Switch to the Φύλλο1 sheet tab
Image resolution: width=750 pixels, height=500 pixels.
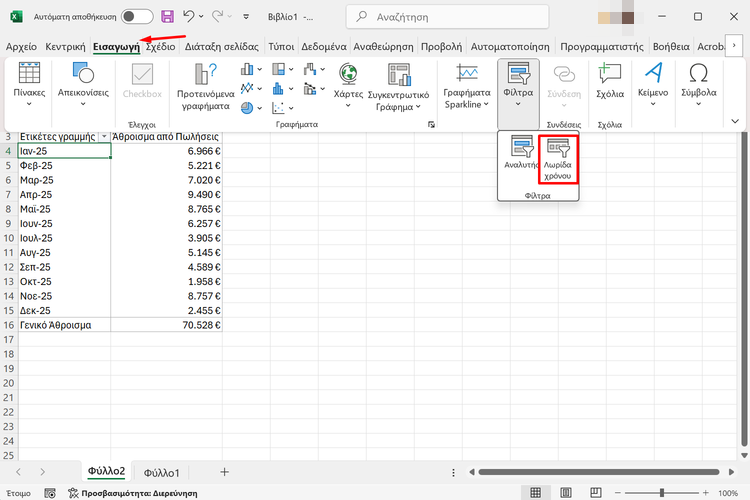pos(162,473)
